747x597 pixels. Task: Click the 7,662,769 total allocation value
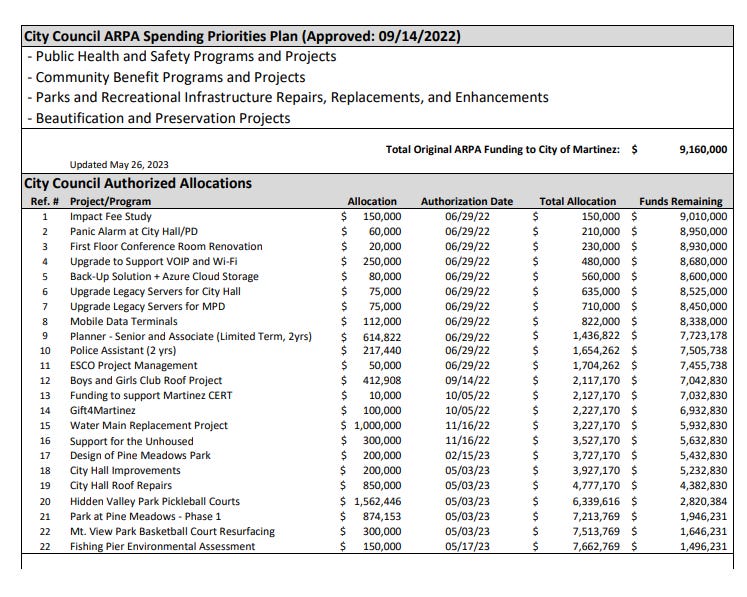[x=596, y=546]
